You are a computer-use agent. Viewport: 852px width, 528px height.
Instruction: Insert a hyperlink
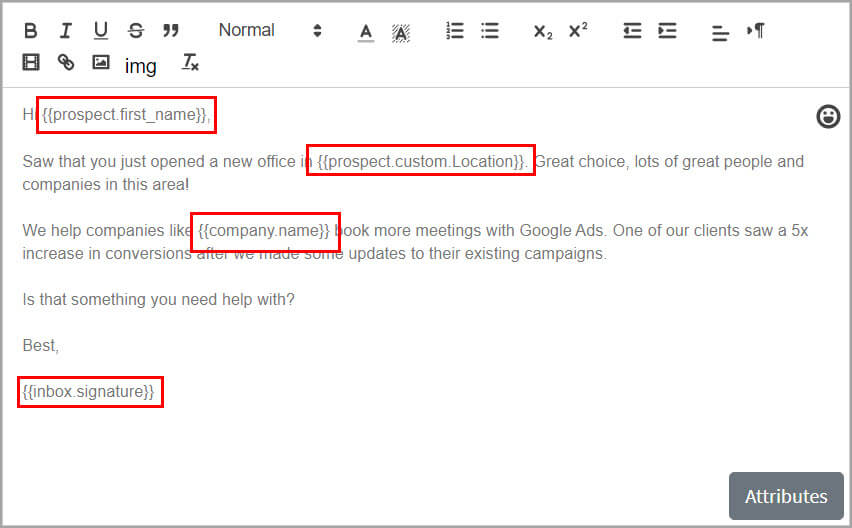point(66,63)
